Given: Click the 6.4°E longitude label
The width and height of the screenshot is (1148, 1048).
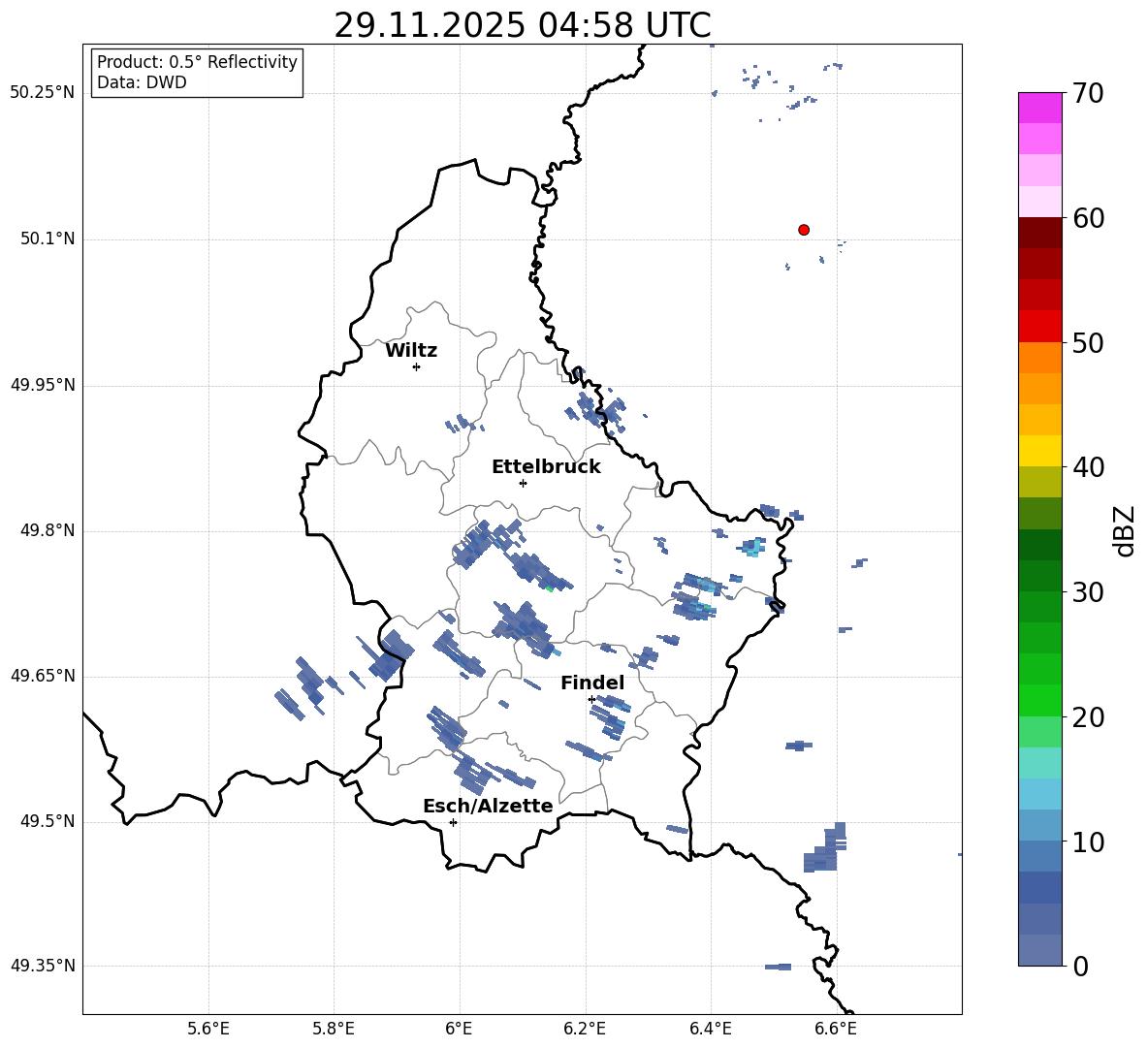Looking at the screenshot, I should click(x=710, y=1030).
